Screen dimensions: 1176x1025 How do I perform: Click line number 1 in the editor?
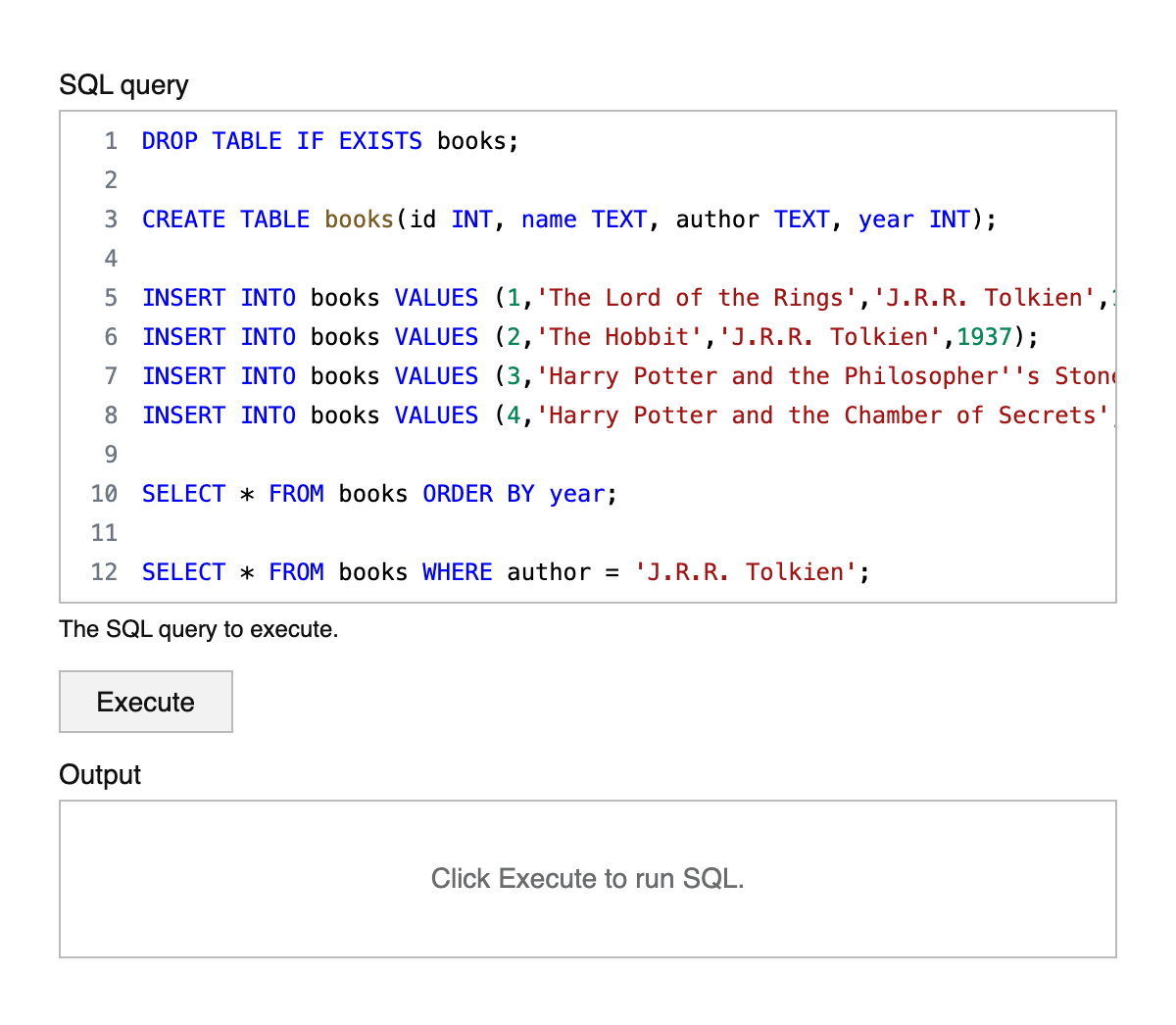pos(110,141)
